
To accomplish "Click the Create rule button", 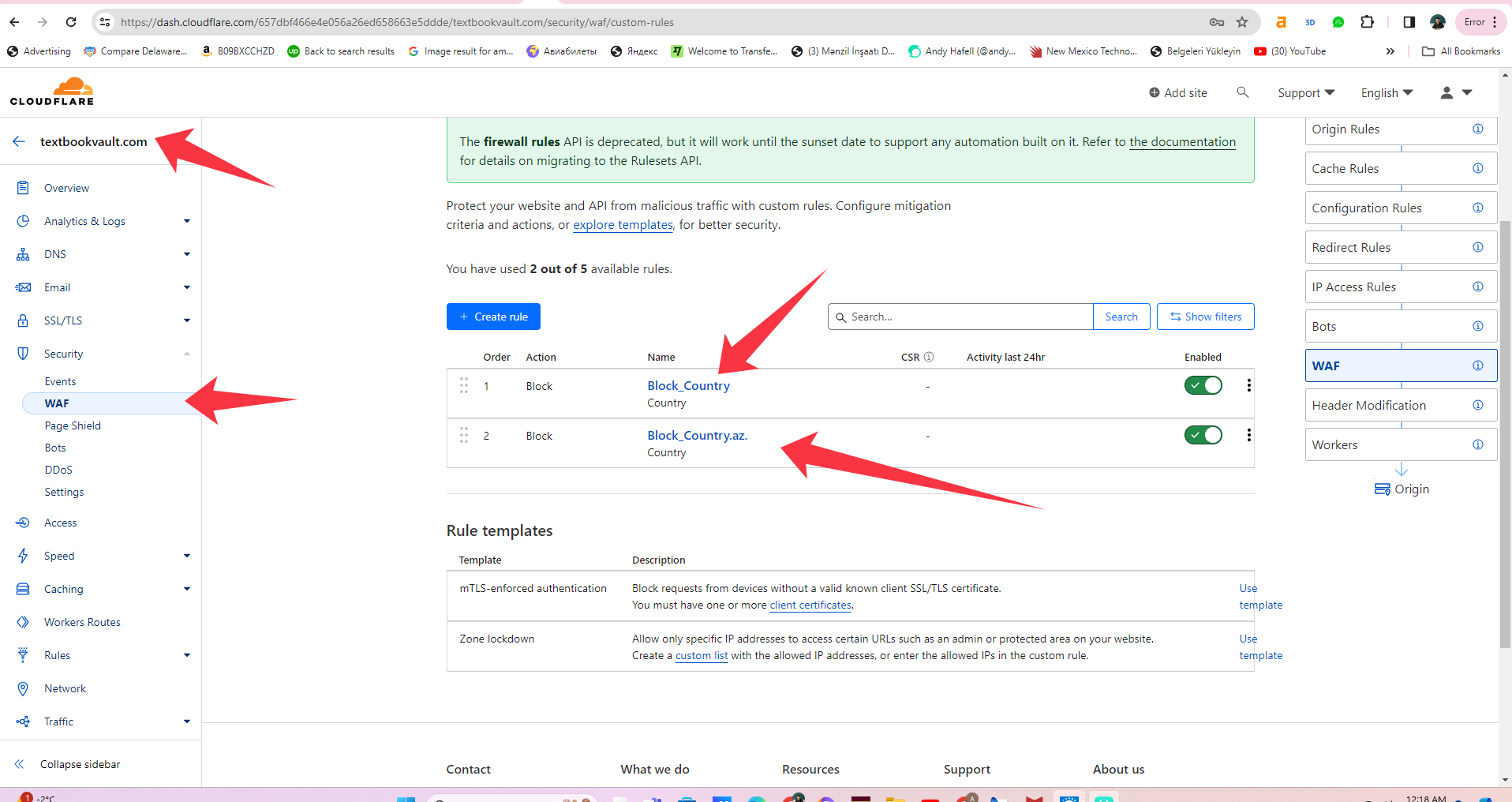I will click(492, 316).
